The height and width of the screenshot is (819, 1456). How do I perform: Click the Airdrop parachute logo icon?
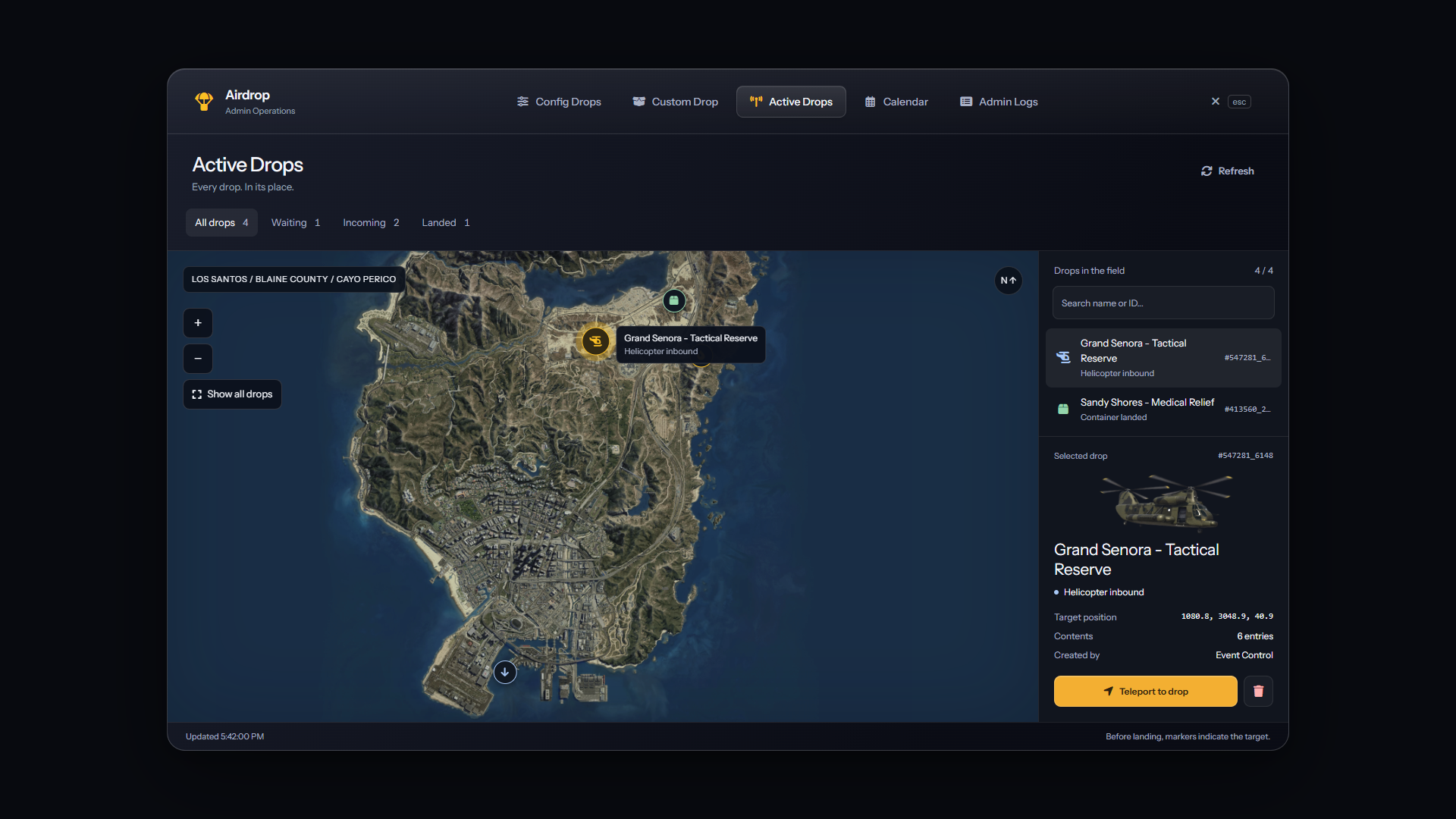tap(204, 102)
